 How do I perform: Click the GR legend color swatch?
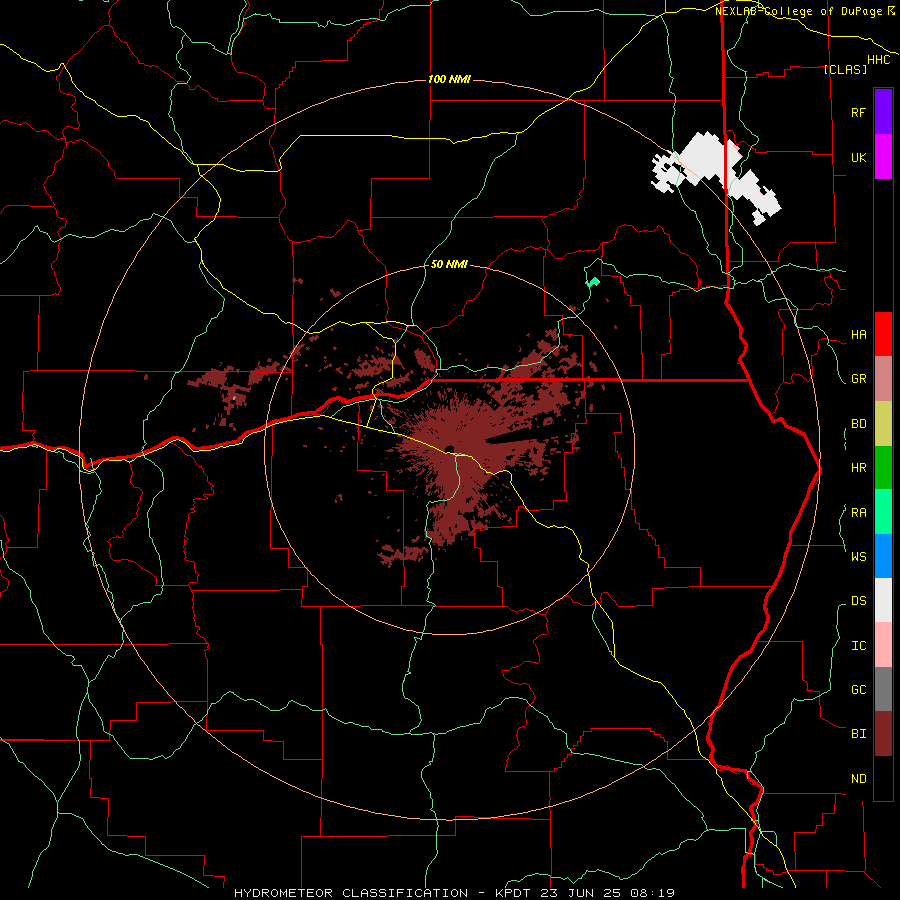coord(883,379)
